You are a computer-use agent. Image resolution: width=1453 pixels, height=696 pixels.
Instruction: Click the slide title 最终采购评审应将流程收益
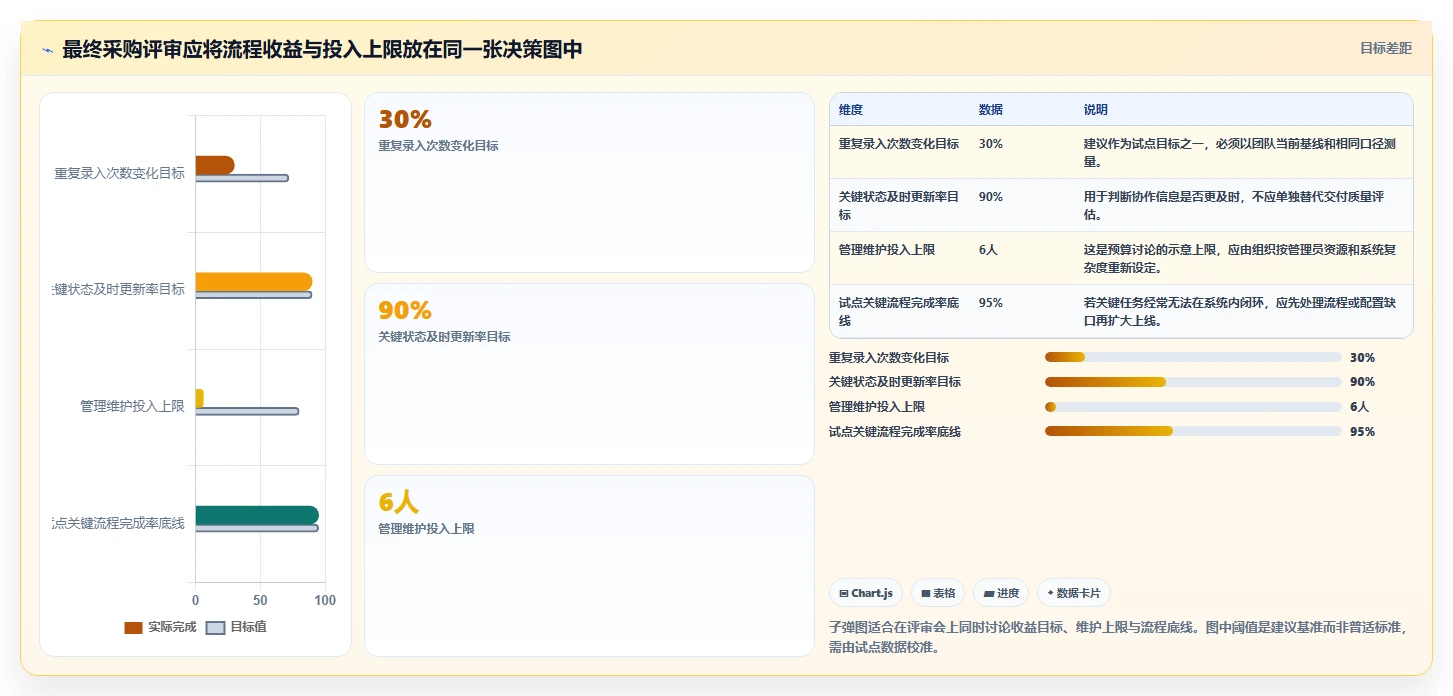pos(322,50)
